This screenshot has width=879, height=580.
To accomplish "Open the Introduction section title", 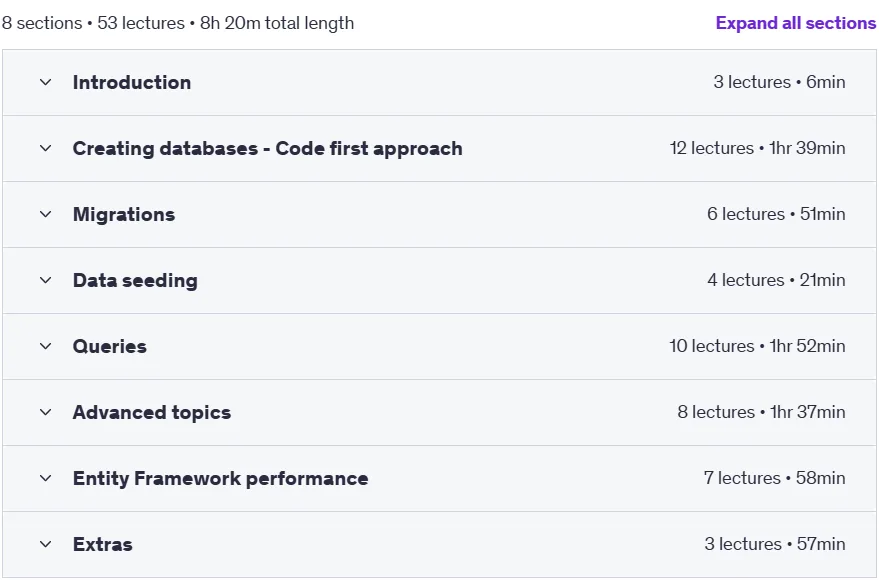I will 132,82.
